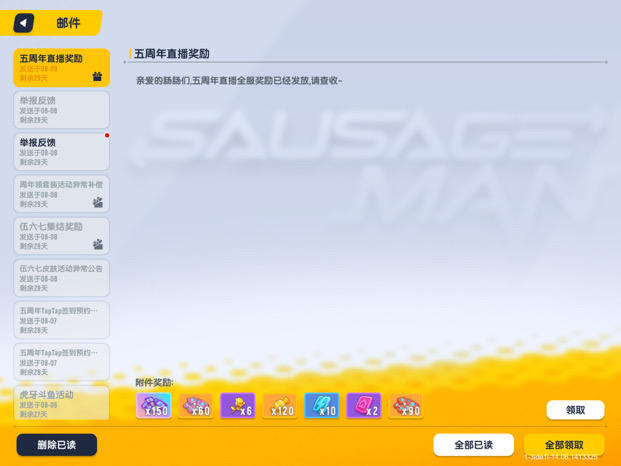The width and height of the screenshot is (621, 466).
Task: Click the 五周年直播奖励 message heading
Action: pos(171,54)
